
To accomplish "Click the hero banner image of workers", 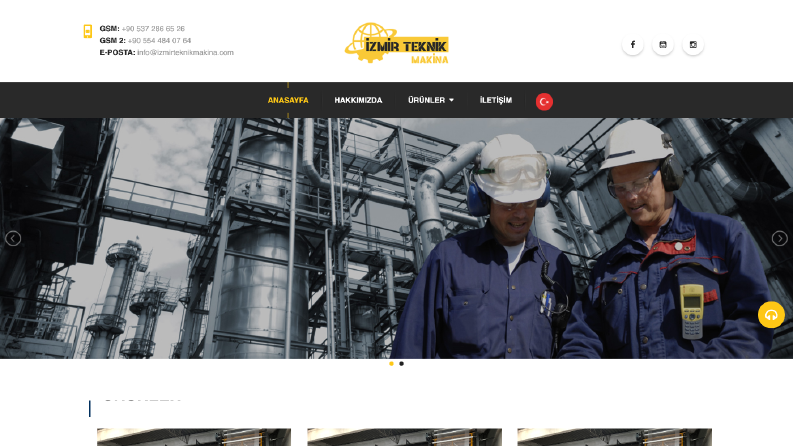I will coord(396,238).
